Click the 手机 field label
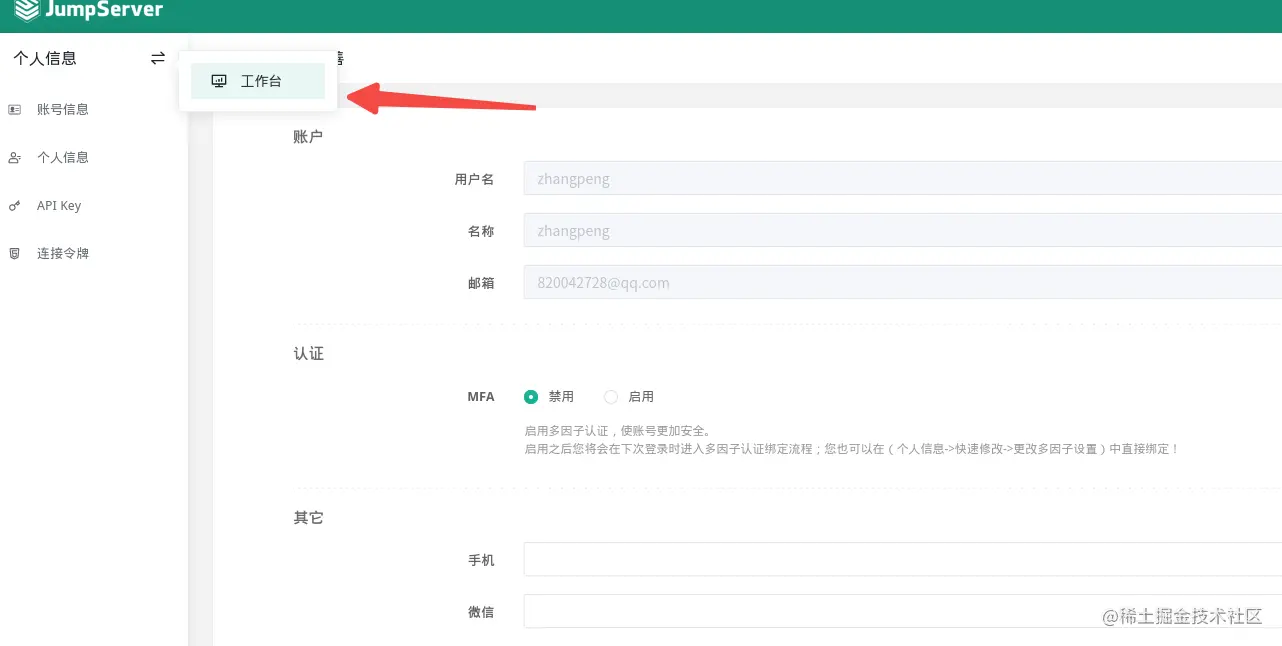The image size is (1282, 646). (481, 560)
